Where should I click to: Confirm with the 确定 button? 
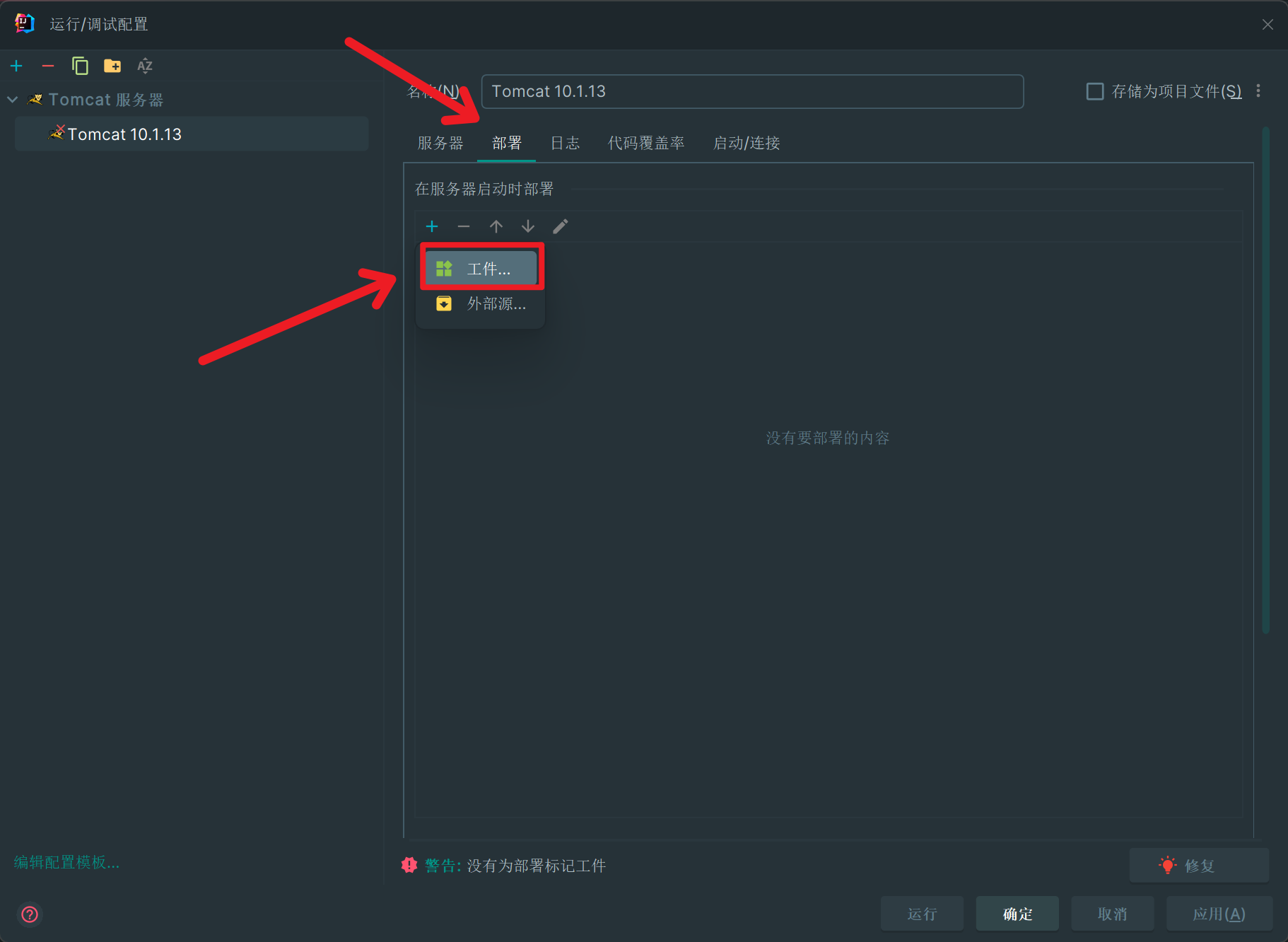pyautogui.click(x=1017, y=914)
